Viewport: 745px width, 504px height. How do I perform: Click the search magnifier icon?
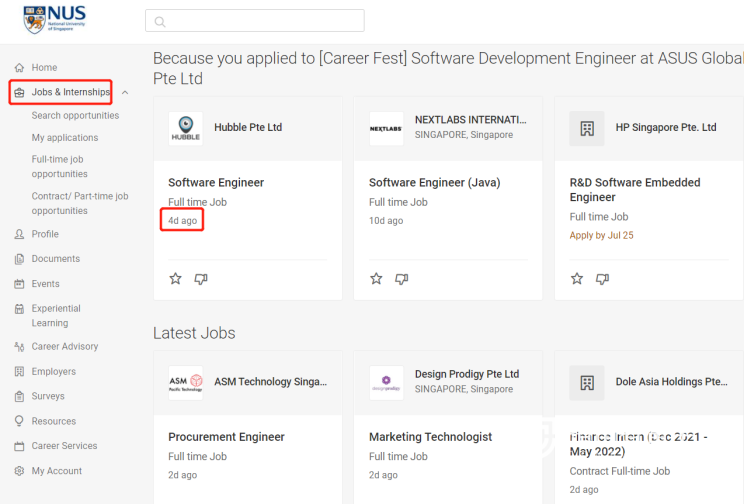click(160, 22)
